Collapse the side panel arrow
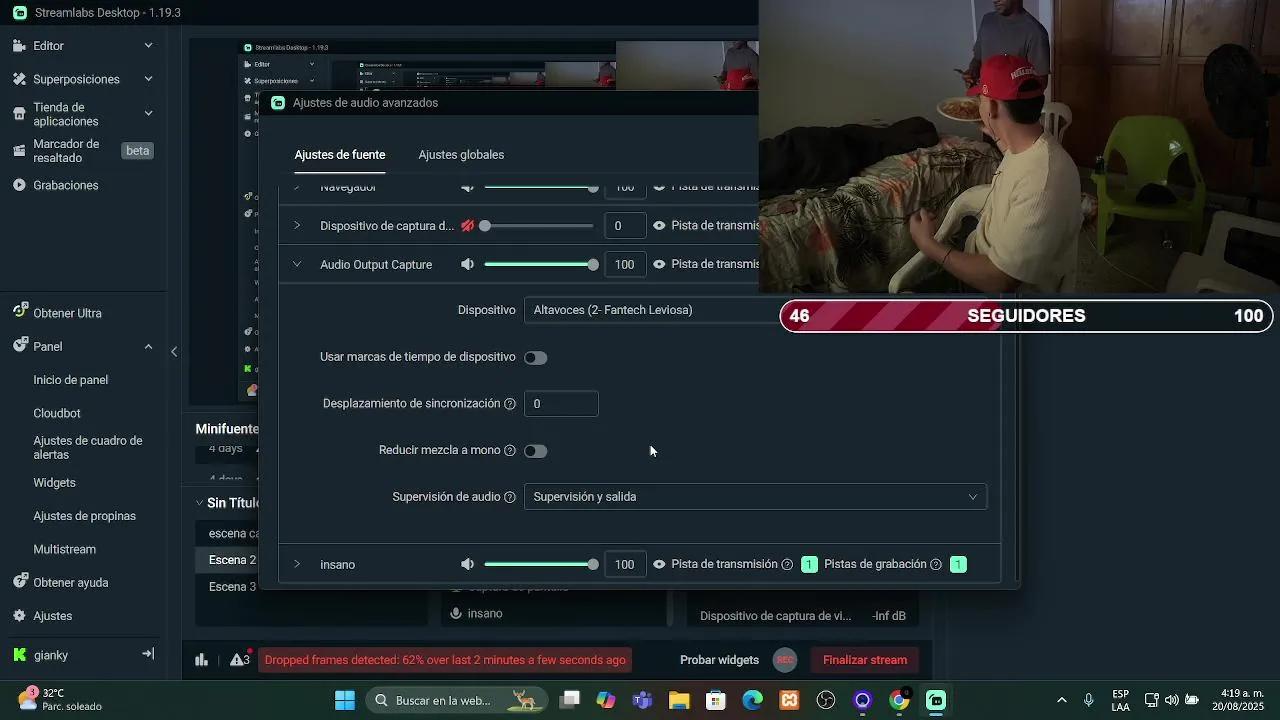 coord(174,352)
